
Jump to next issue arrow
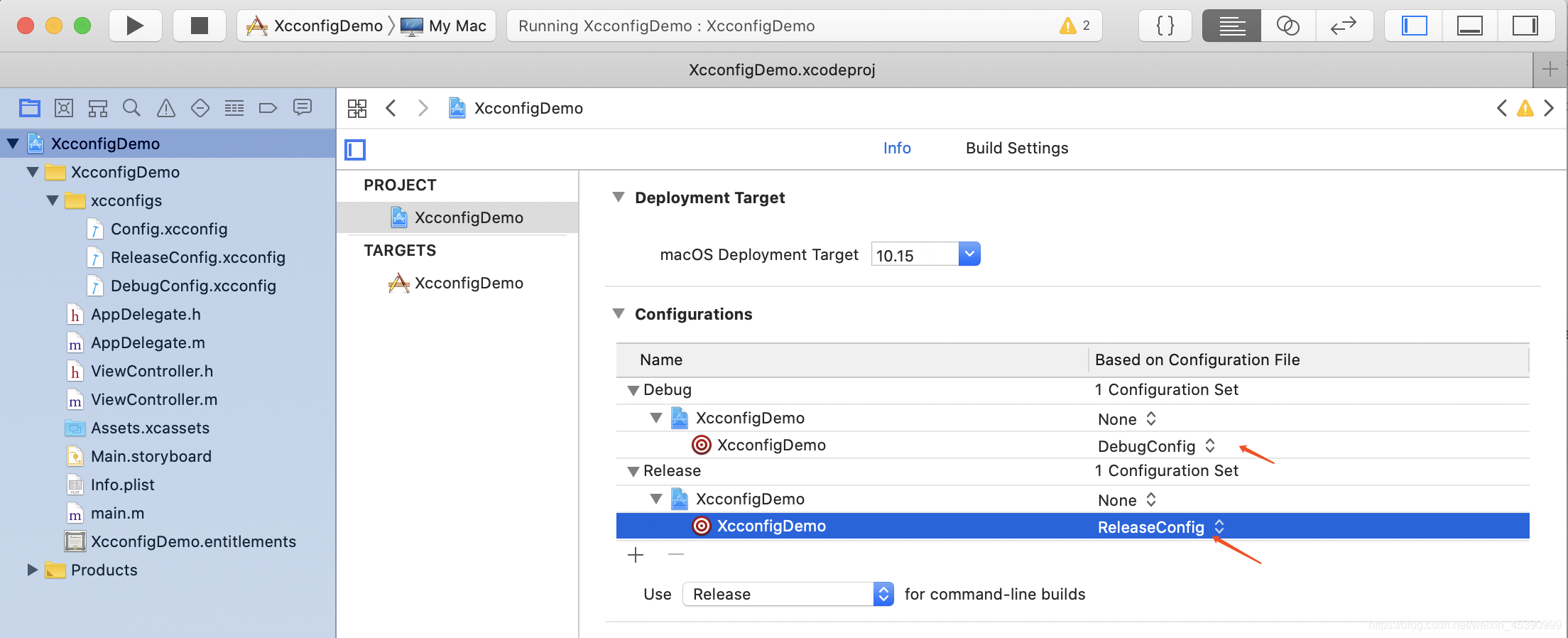coord(1549,108)
